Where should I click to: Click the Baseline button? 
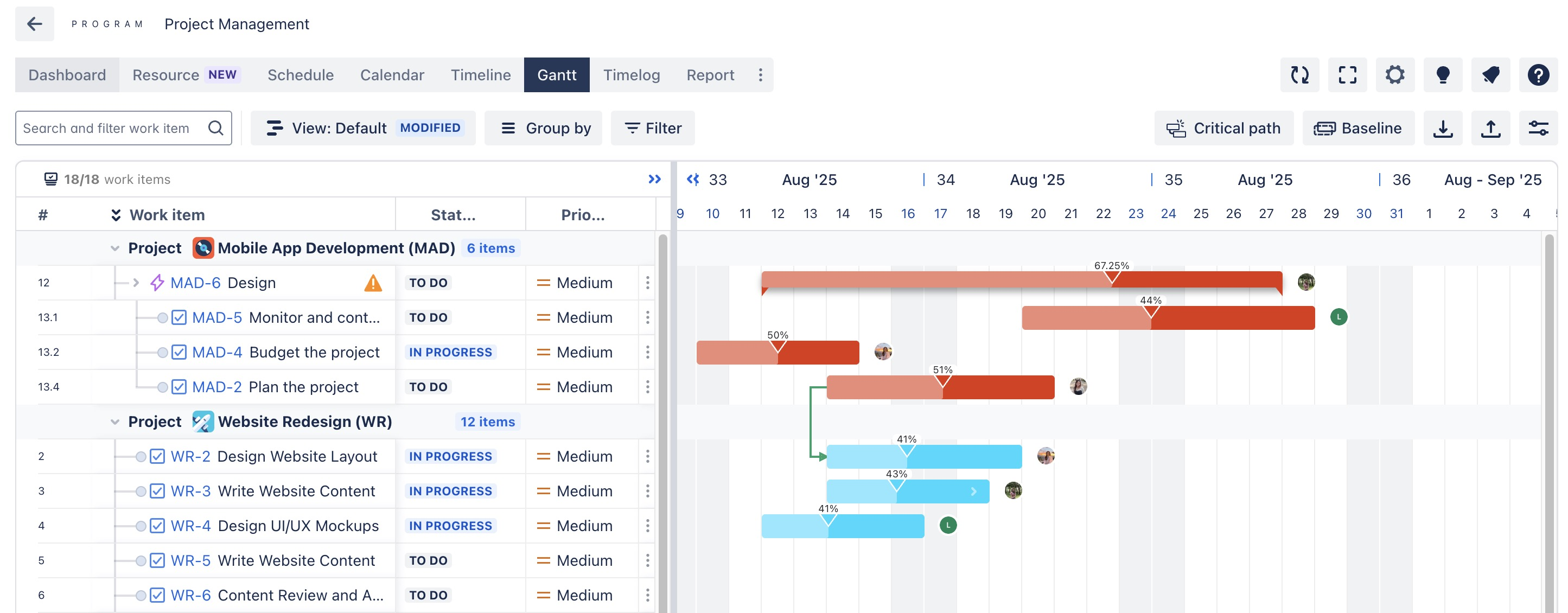pyautogui.click(x=1357, y=129)
